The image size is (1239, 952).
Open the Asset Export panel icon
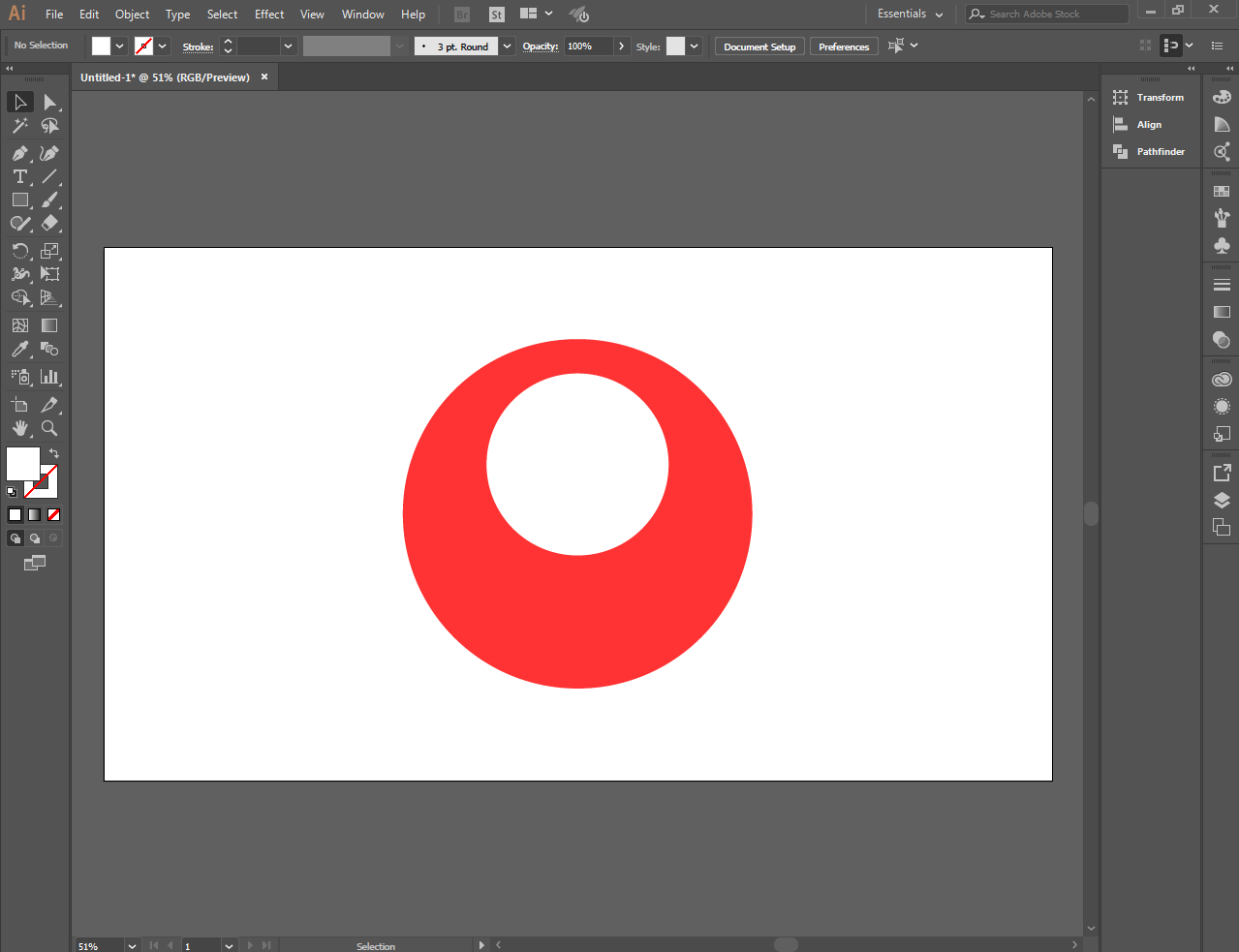[1222, 473]
